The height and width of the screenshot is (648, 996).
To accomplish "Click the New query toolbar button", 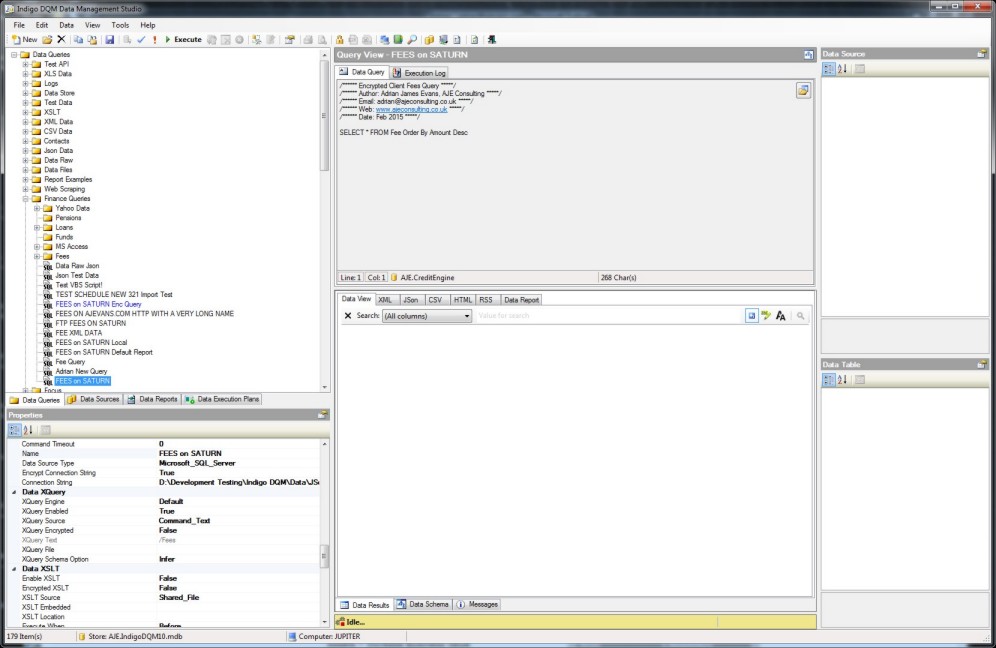I will pyautogui.click(x=24, y=40).
